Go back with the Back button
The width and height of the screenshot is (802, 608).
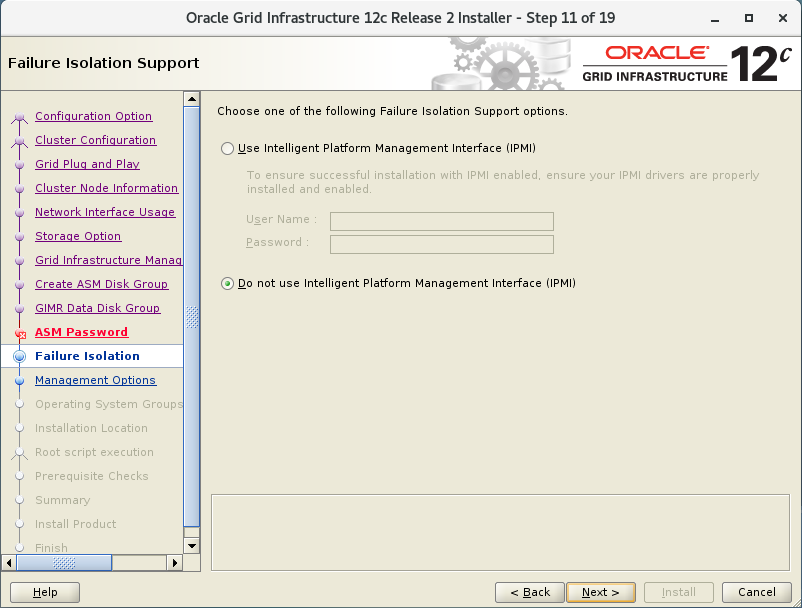530,592
